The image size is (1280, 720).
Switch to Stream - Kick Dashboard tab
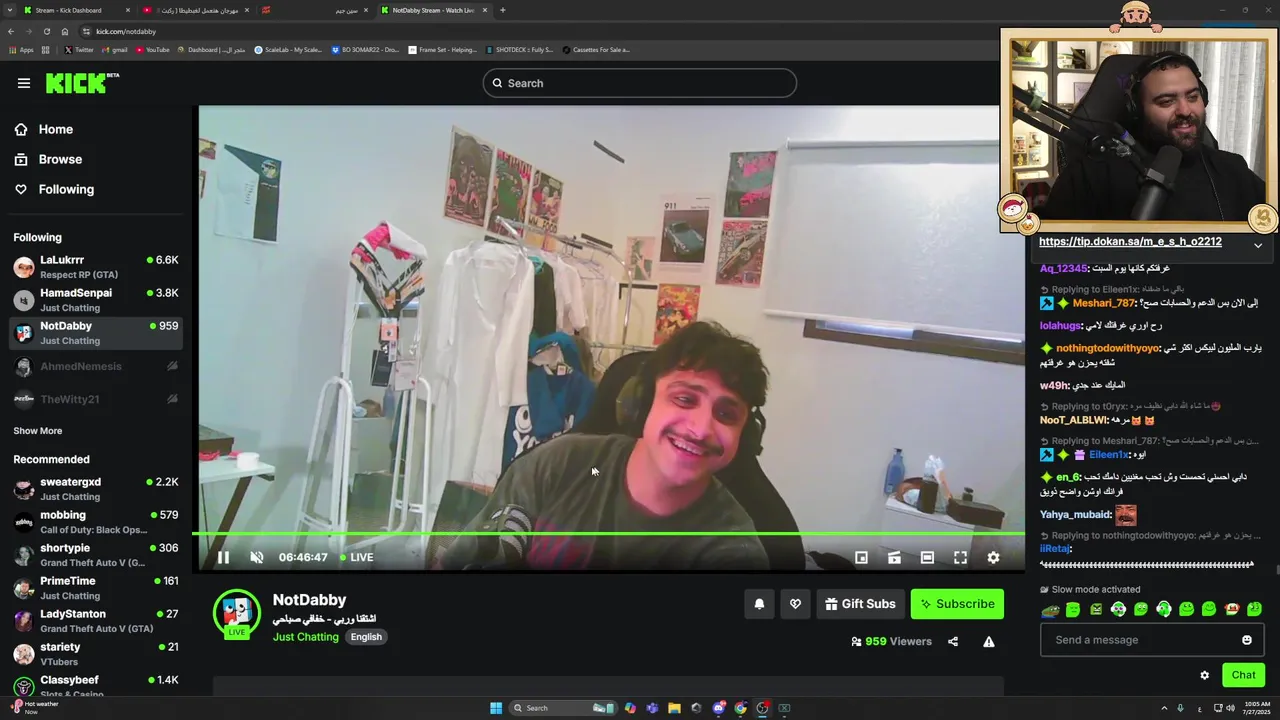[74, 10]
